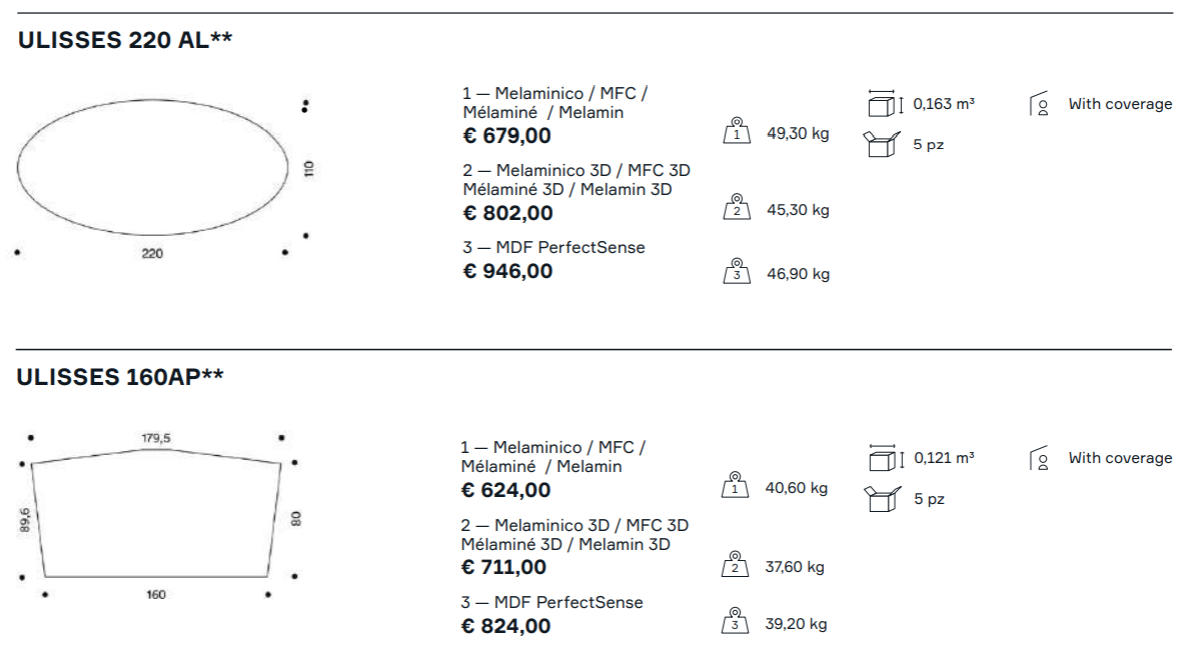1196x672 pixels.
Task: Click weight icon 1 beside 40,60 kg
Action: 736,485
